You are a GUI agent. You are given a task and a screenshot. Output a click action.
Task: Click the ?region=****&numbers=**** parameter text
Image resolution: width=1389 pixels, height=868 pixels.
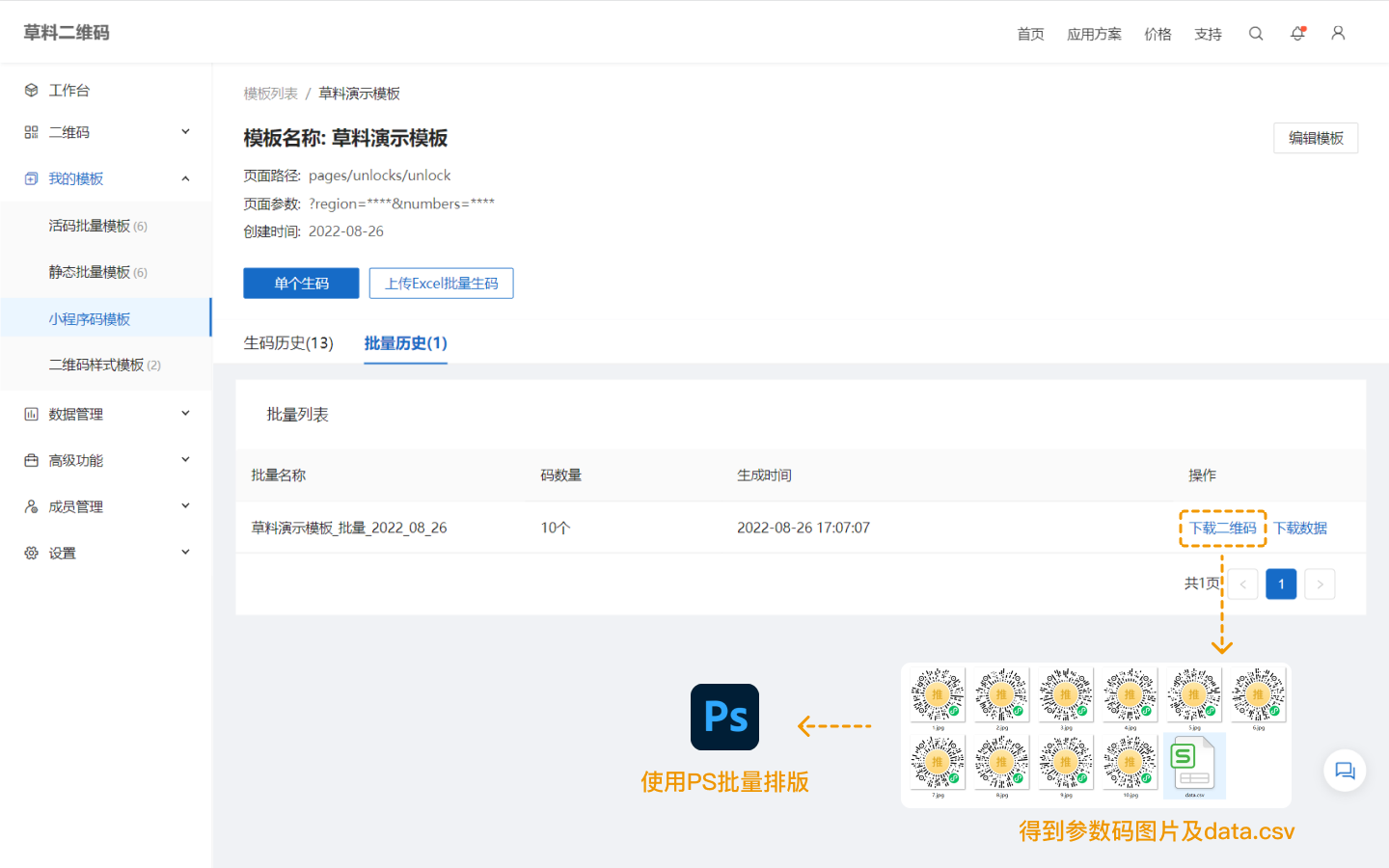click(x=401, y=203)
